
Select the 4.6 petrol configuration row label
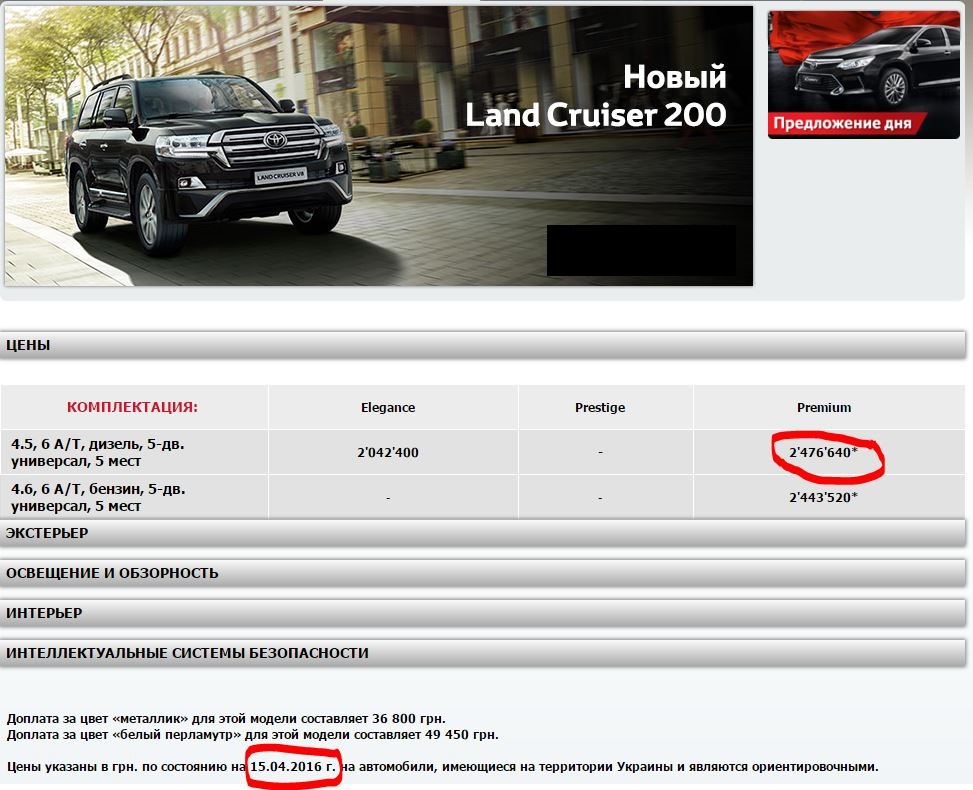click(x=98, y=497)
